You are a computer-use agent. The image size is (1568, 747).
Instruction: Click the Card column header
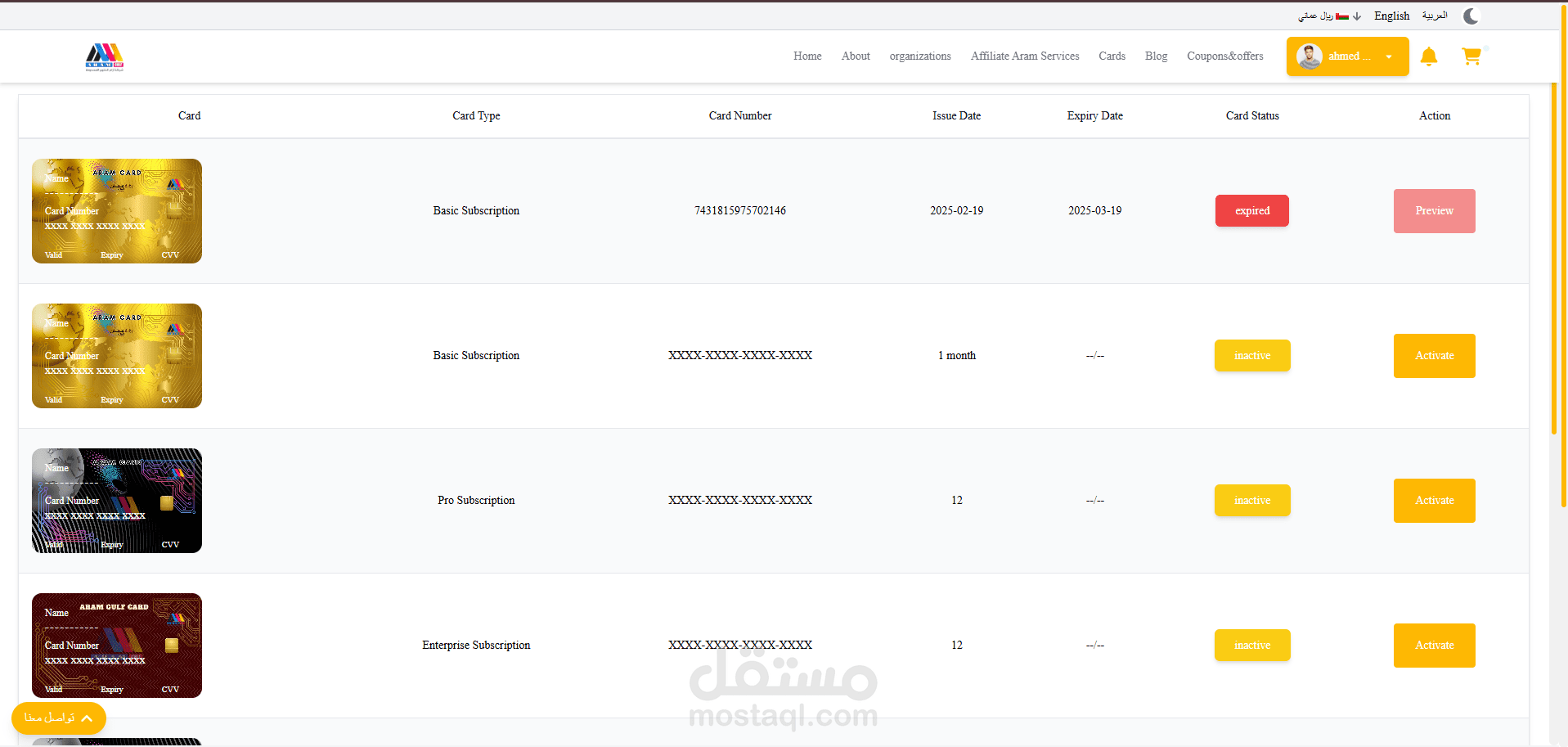(x=189, y=116)
